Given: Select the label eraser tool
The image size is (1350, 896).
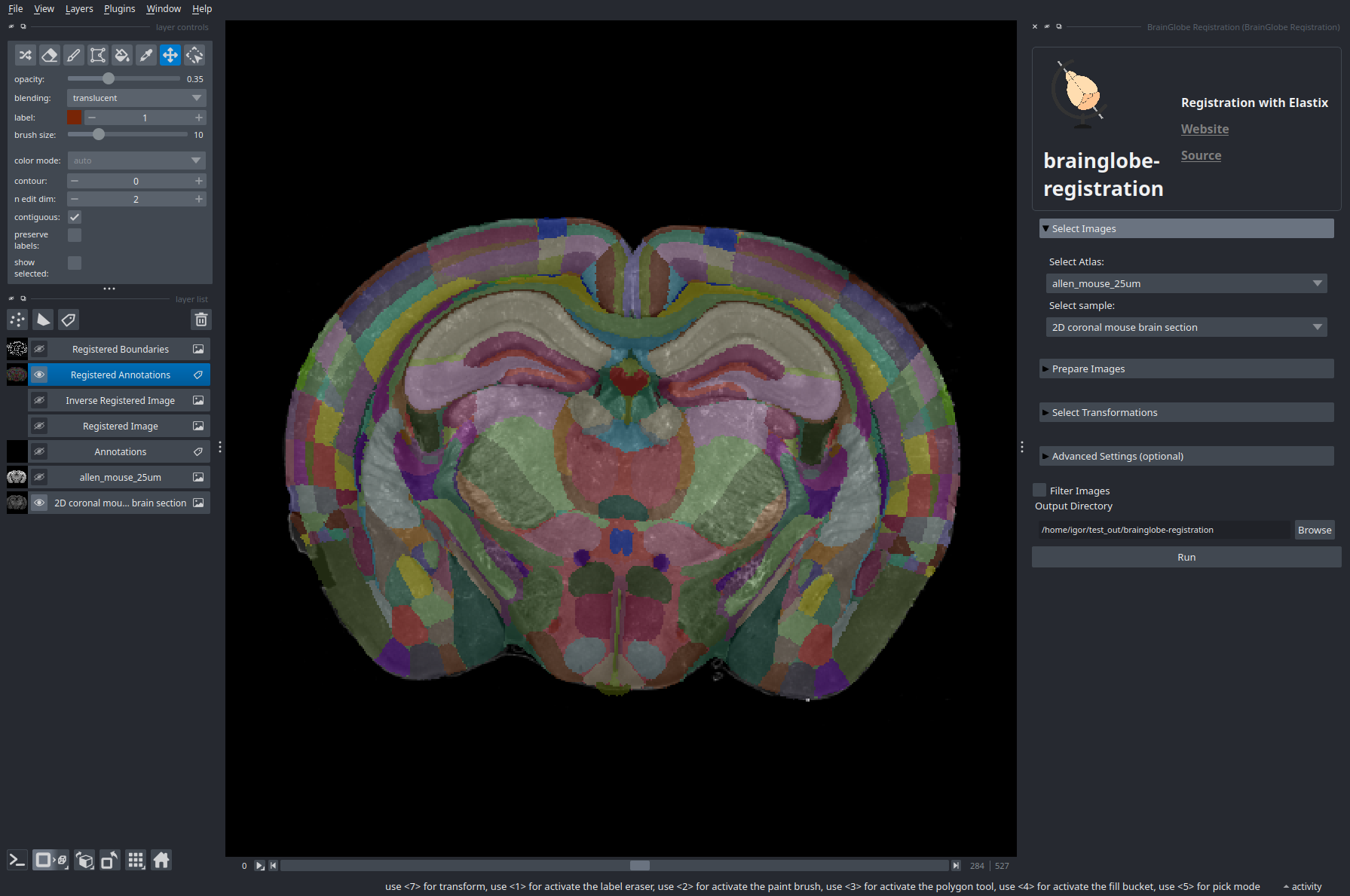Looking at the screenshot, I should pos(49,55).
